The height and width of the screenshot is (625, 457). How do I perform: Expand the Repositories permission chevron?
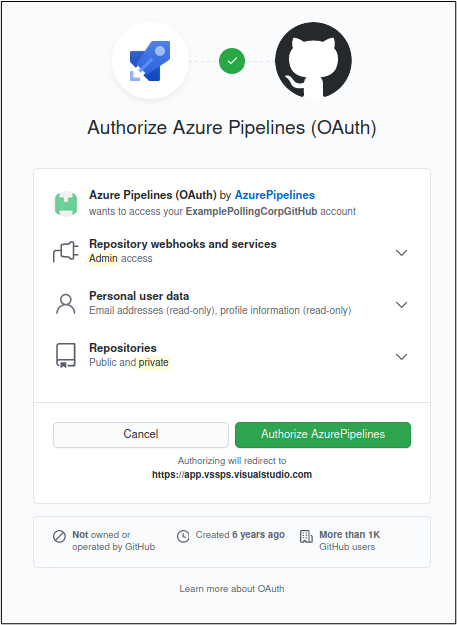tap(401, 356)
